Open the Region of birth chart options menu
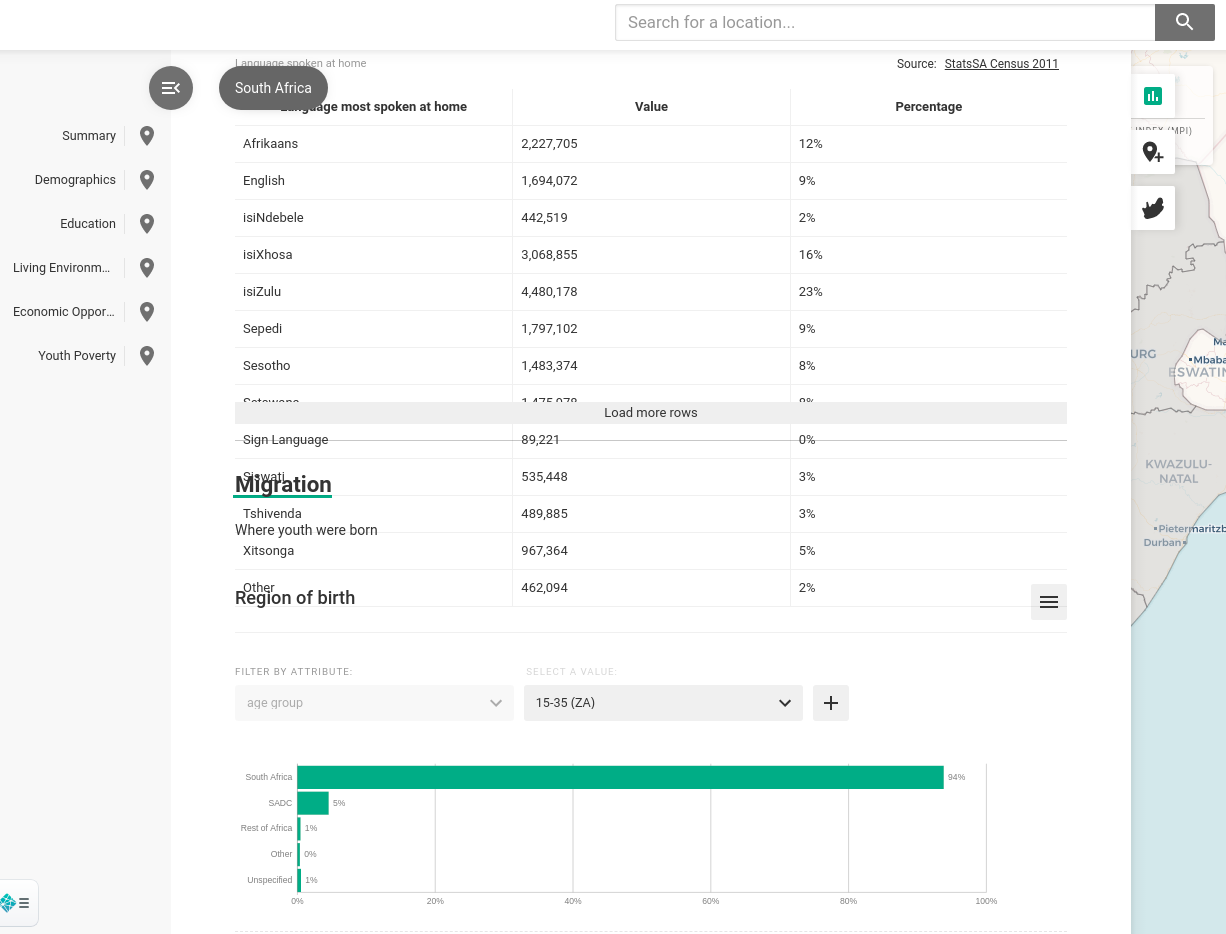Viewport: 1226px width, 934px height. click(x=1048, y=602)
